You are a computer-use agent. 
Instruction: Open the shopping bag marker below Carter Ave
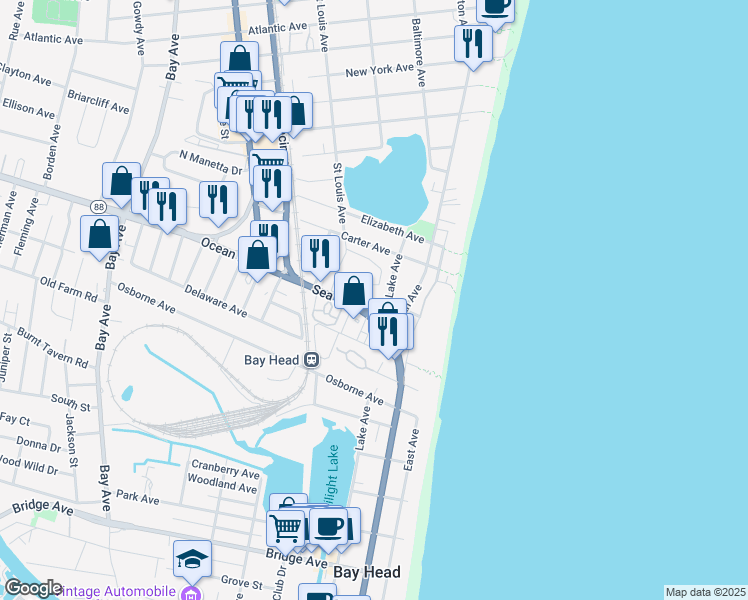point(353,291)
